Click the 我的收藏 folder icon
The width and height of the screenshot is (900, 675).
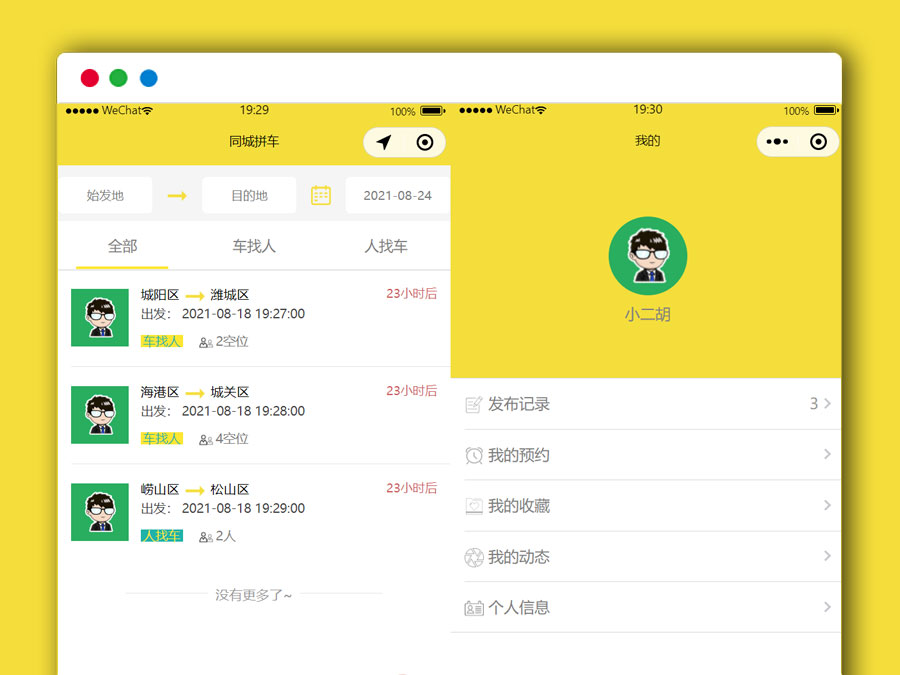(474, 506)
